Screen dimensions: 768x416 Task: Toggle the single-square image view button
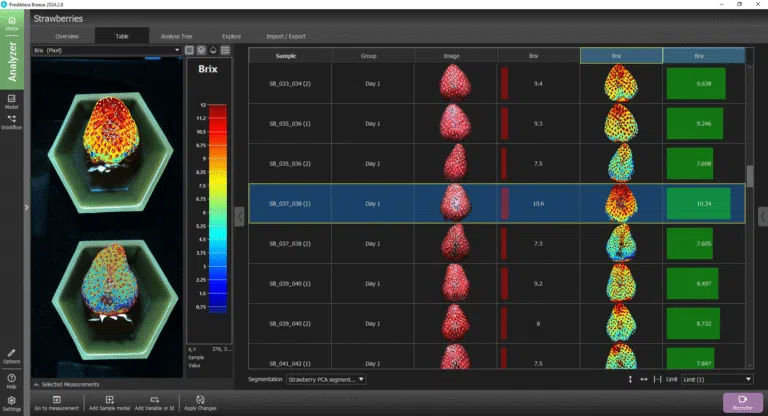click(189, 50)
